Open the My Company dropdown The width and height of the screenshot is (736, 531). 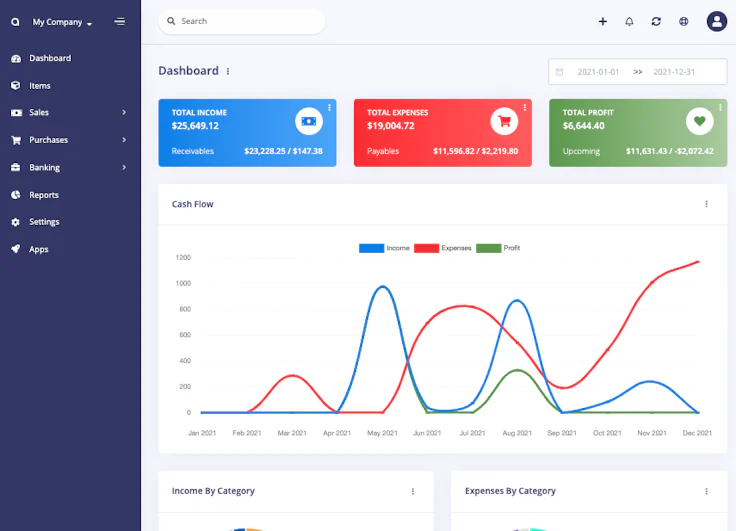pos(62,22)
